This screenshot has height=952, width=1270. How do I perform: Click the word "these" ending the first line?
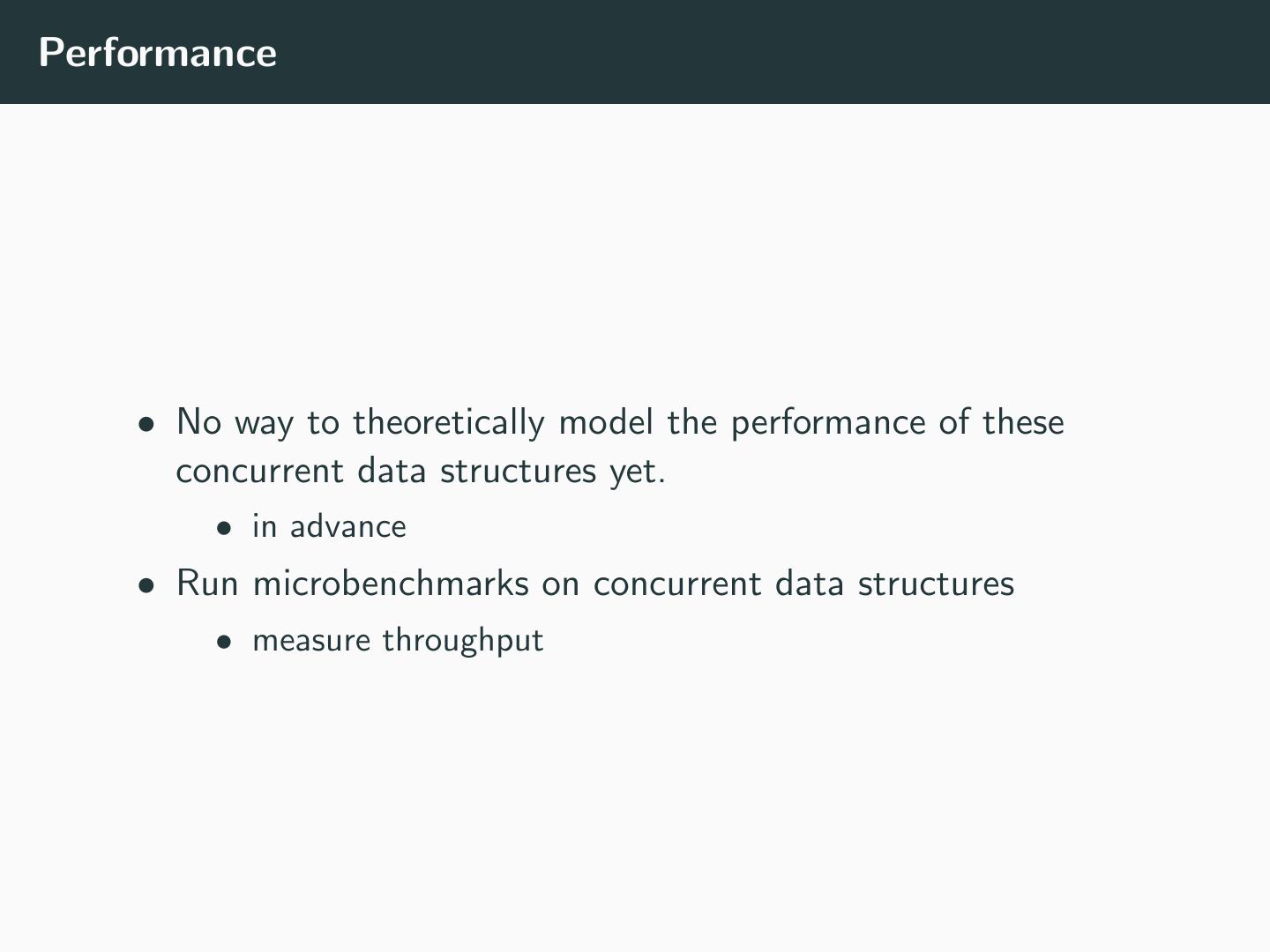(1023, 422)
